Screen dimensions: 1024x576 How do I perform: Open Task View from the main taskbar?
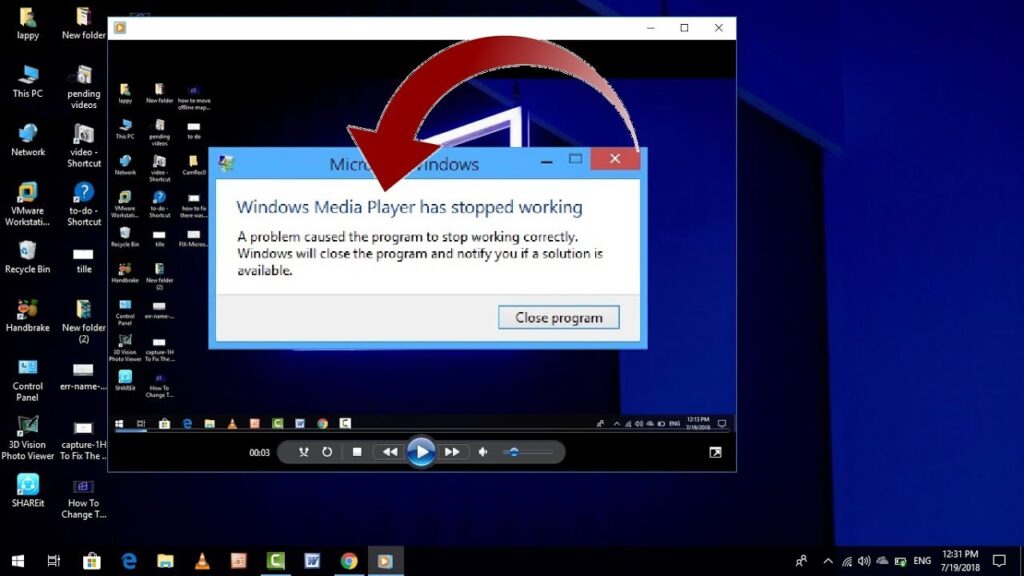point(54,561)
